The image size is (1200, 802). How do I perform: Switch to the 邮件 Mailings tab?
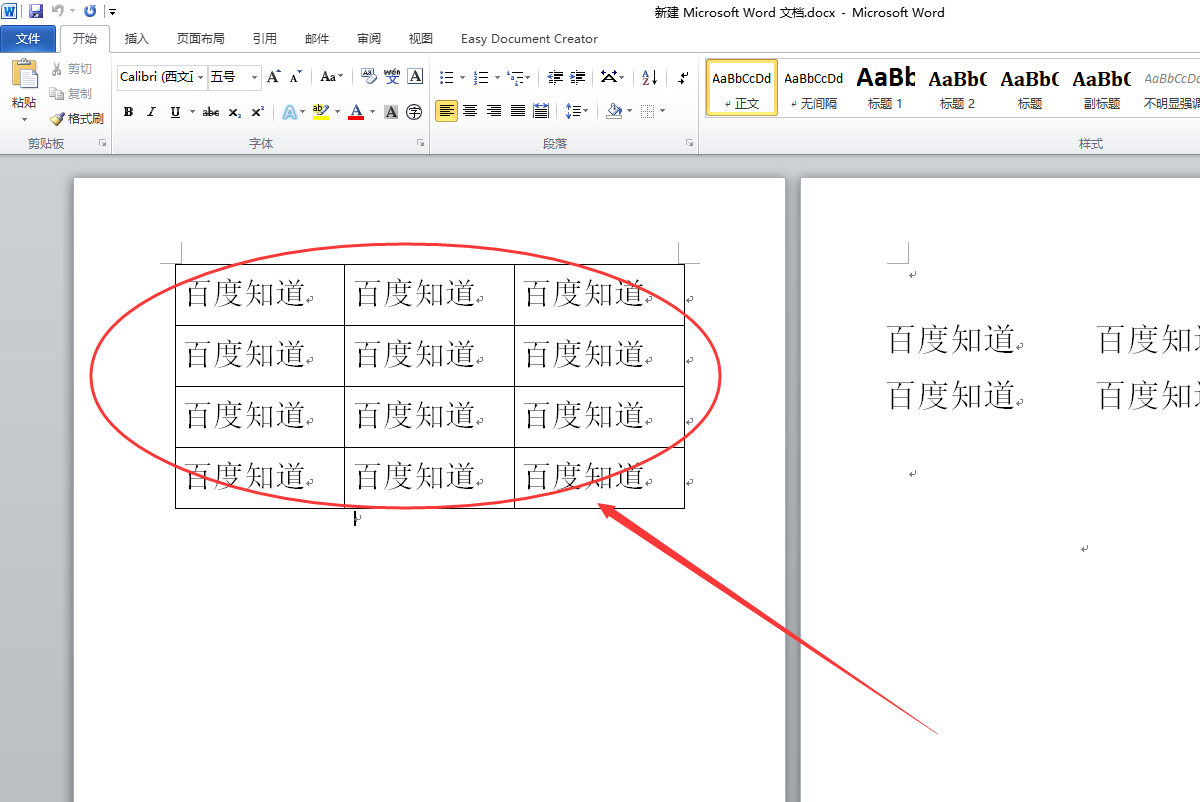pos(317,39)
